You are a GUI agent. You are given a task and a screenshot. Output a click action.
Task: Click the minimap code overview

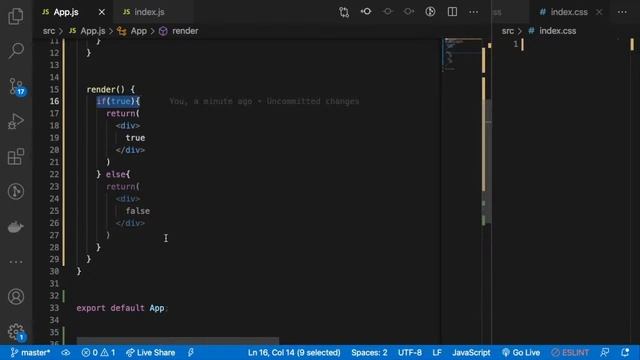click(x=462, y=55)
